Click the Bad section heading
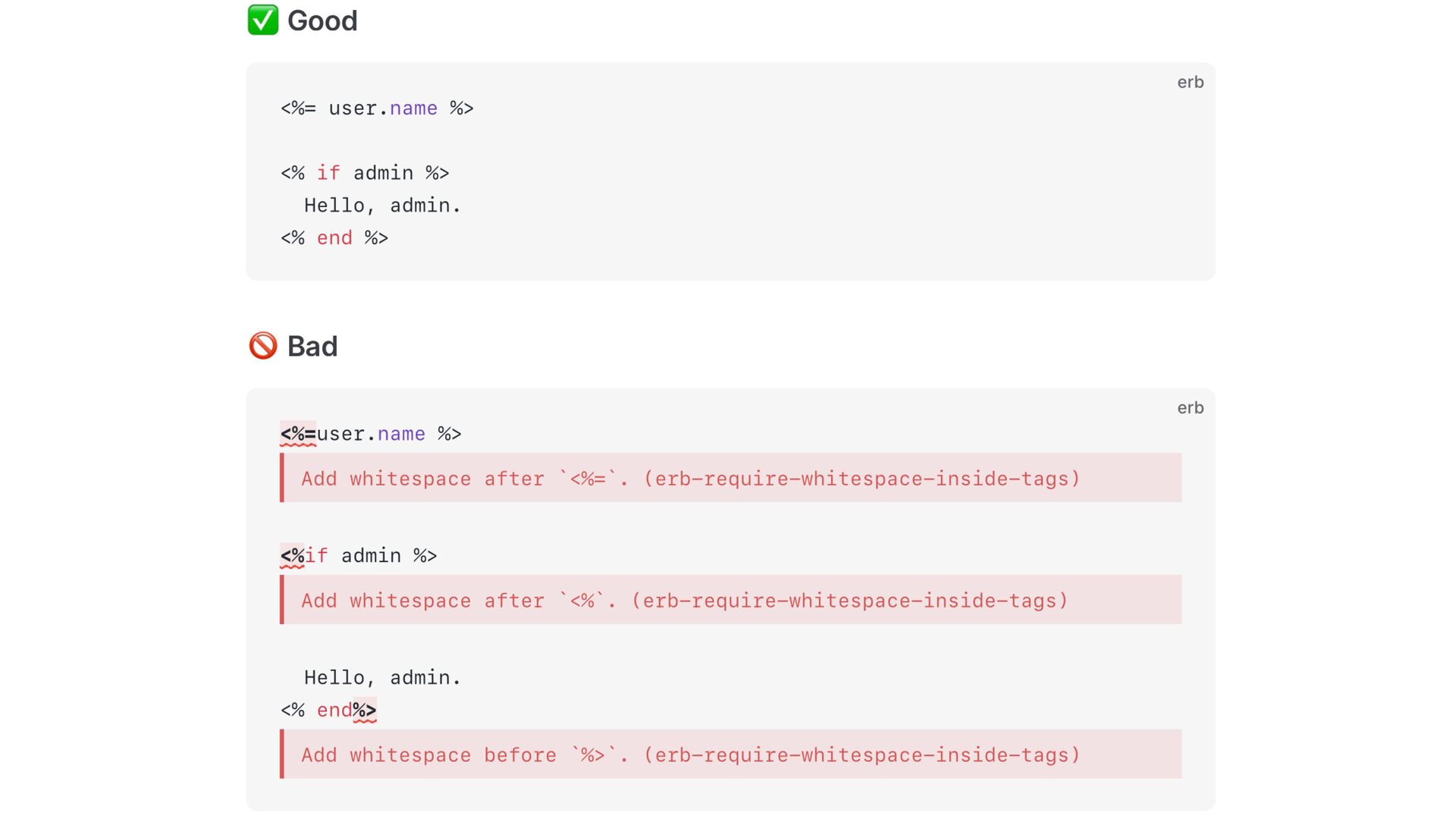1456x819 pixels. 312,346
